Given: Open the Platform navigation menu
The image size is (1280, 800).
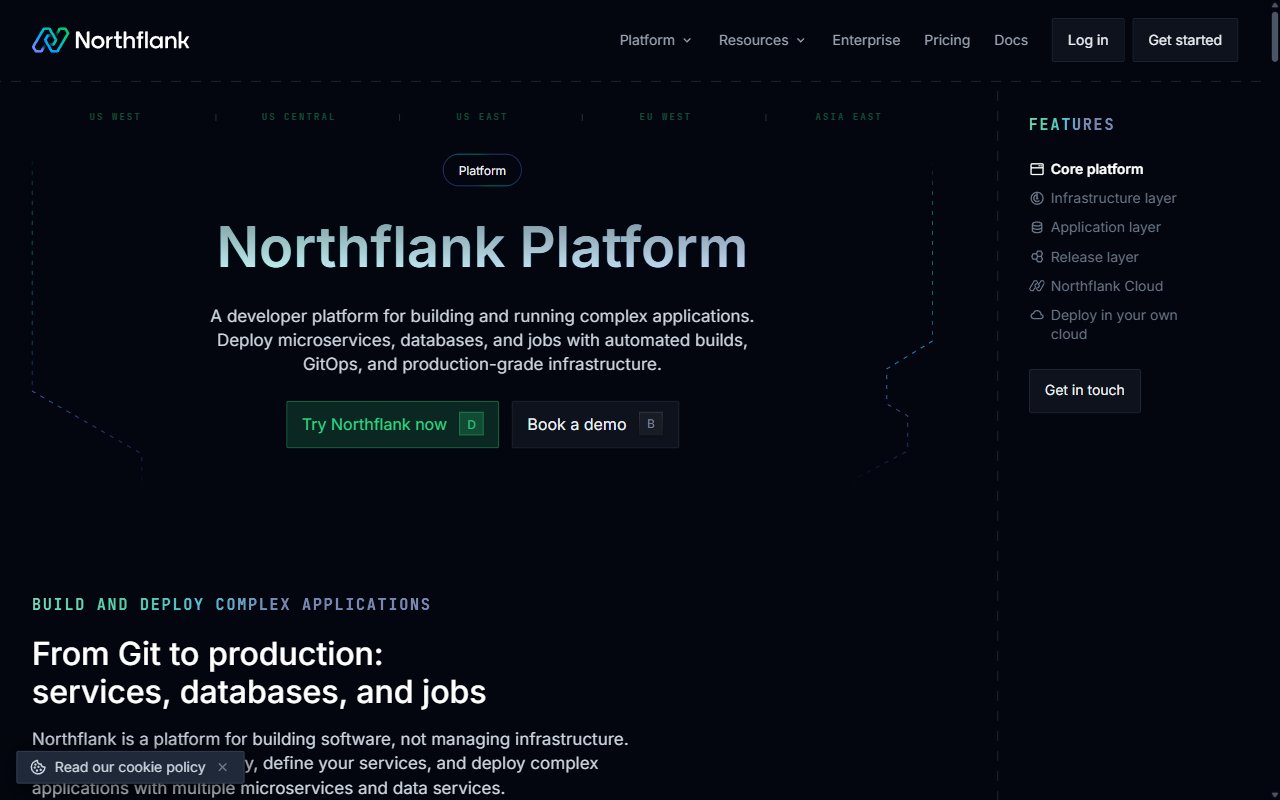Looking at the screenshot, I should (x=656, y=40).
